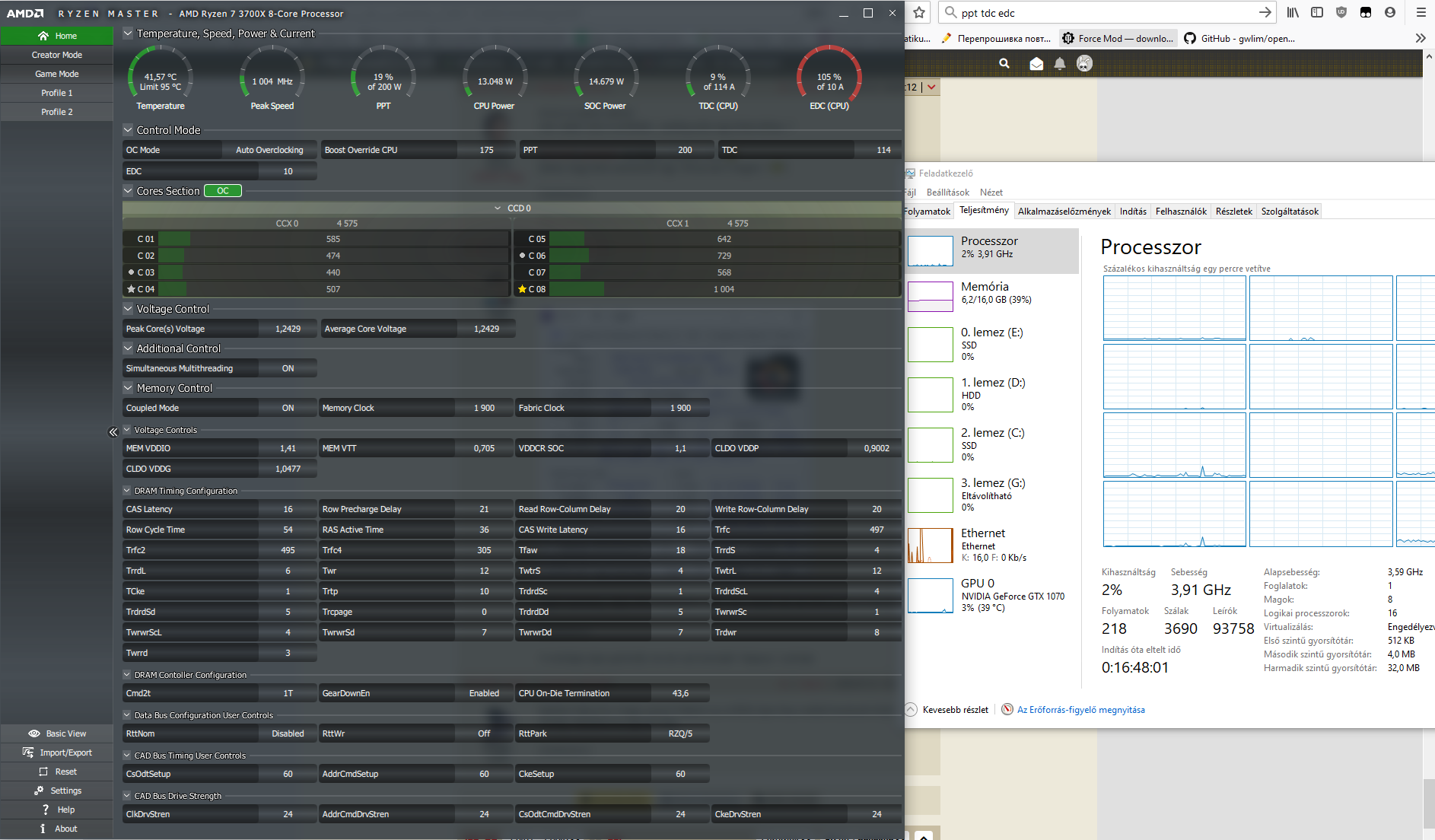Collapse the Temperature, Speed, Power & Current section
This screenshot has height=840, width=1435.
point(128,33)
